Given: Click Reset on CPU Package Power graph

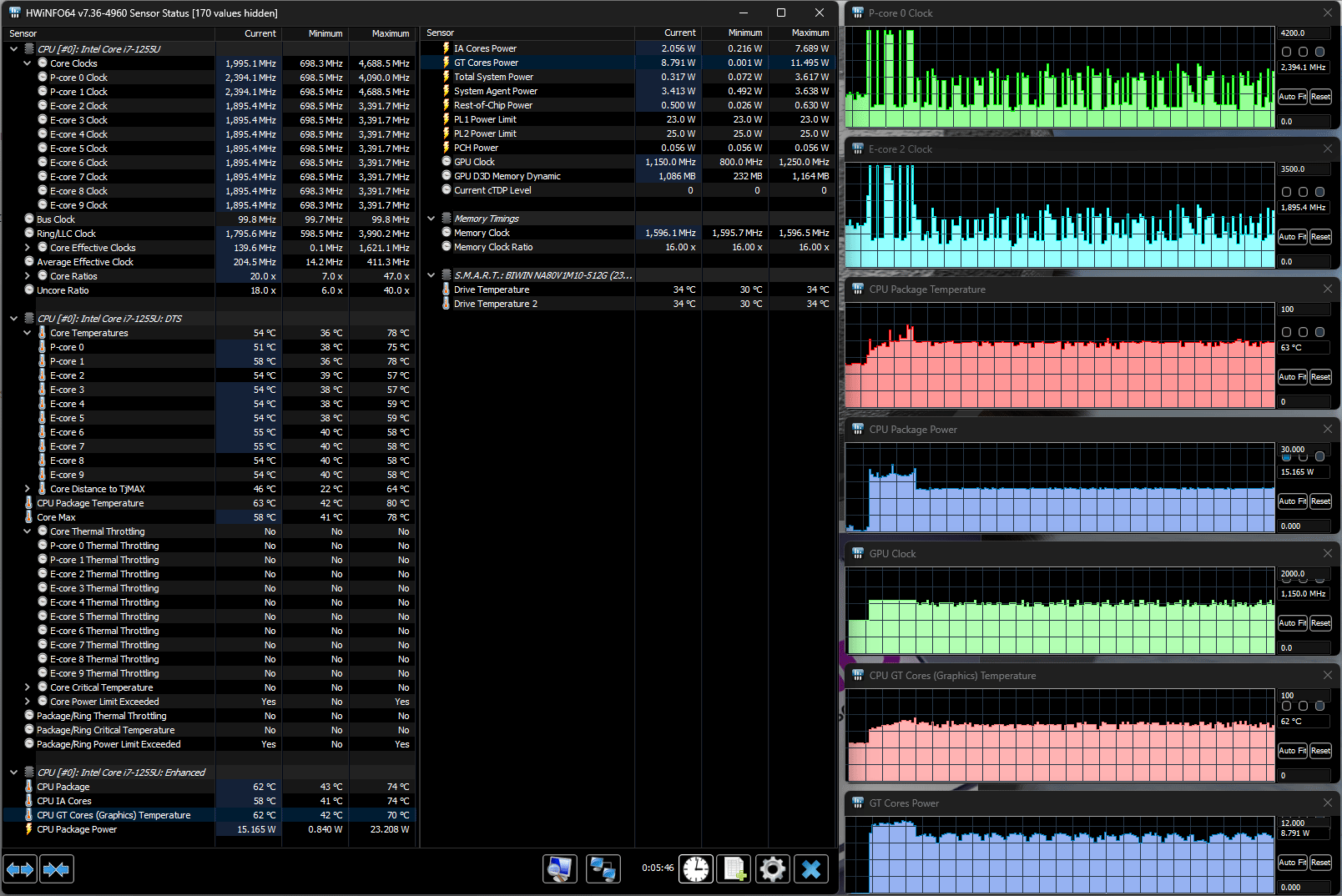Looking at the screenshot, I should (1320, 501).
